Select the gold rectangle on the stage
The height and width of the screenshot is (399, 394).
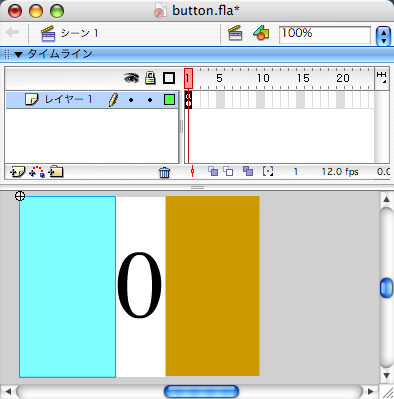(x=213, y=286)
